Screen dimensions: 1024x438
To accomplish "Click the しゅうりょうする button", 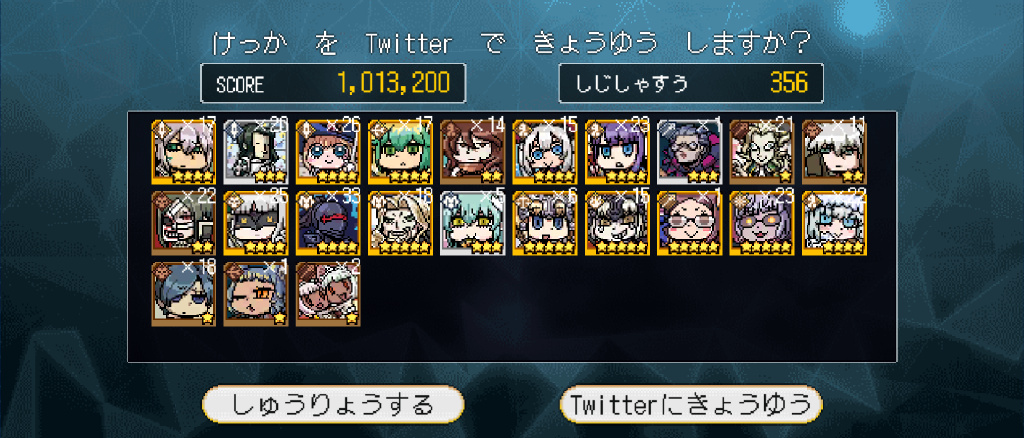I will click(333, 405).
